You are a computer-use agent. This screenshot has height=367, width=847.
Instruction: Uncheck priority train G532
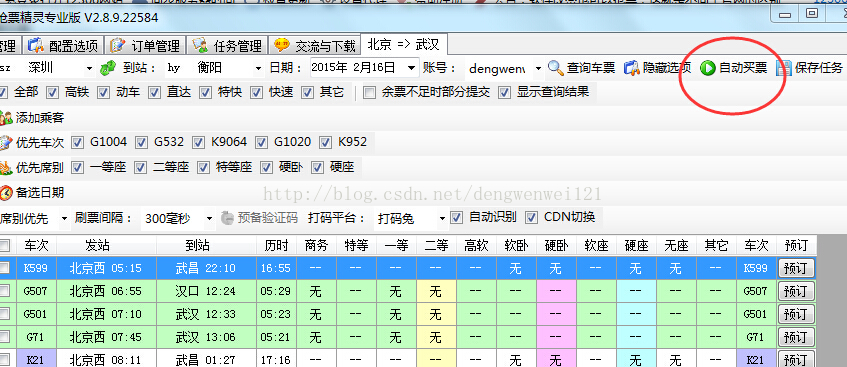point(142,143)
